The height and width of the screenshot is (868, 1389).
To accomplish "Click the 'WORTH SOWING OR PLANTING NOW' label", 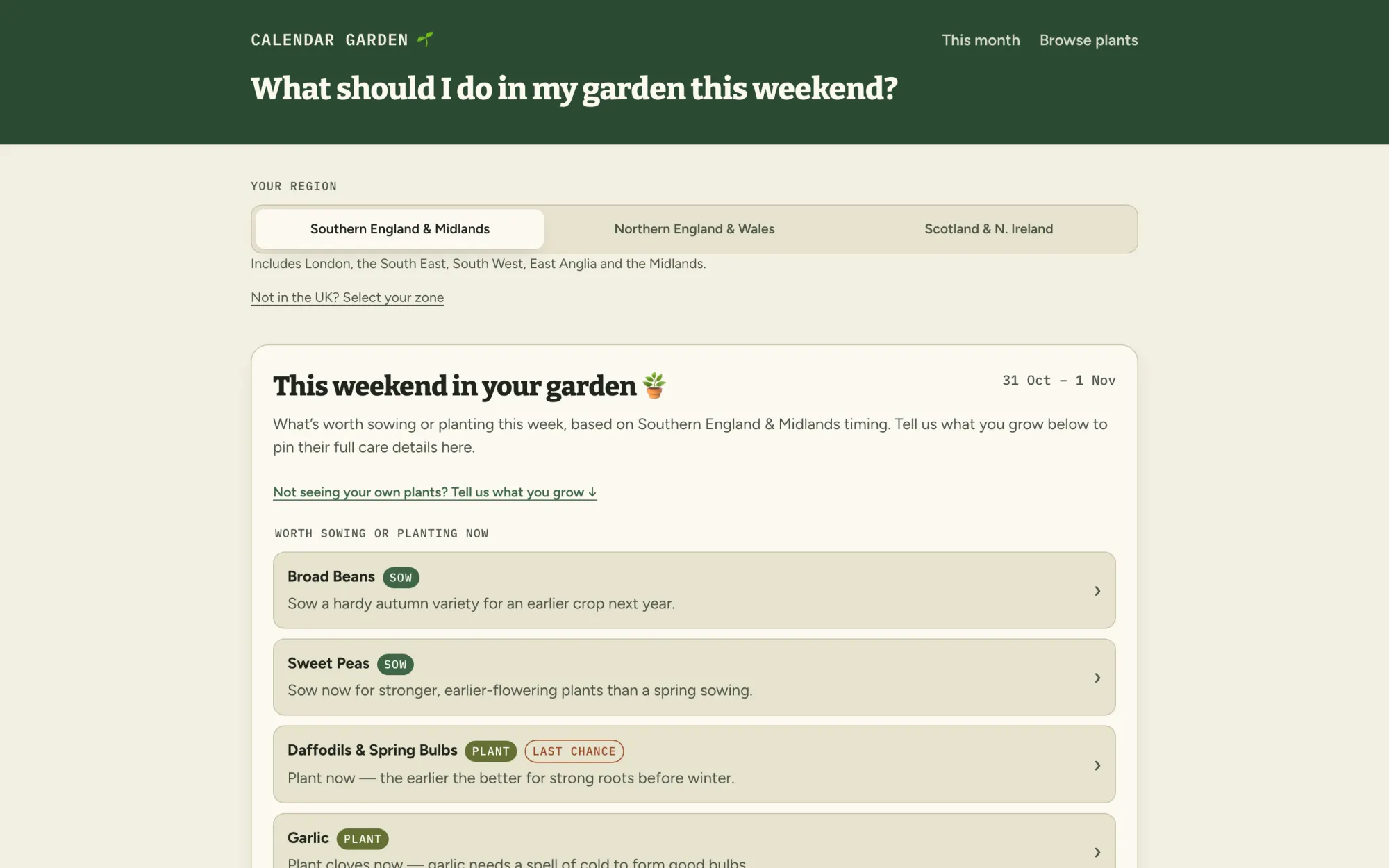I will point(381,533).
